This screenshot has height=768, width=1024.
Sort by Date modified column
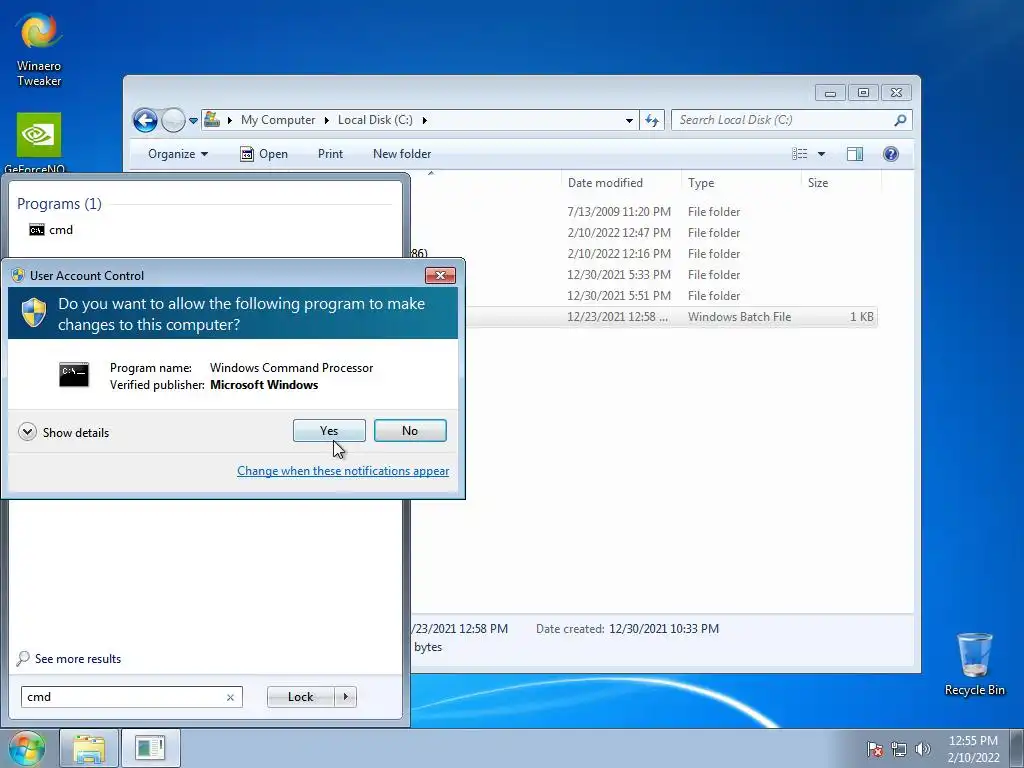[620, 183]
